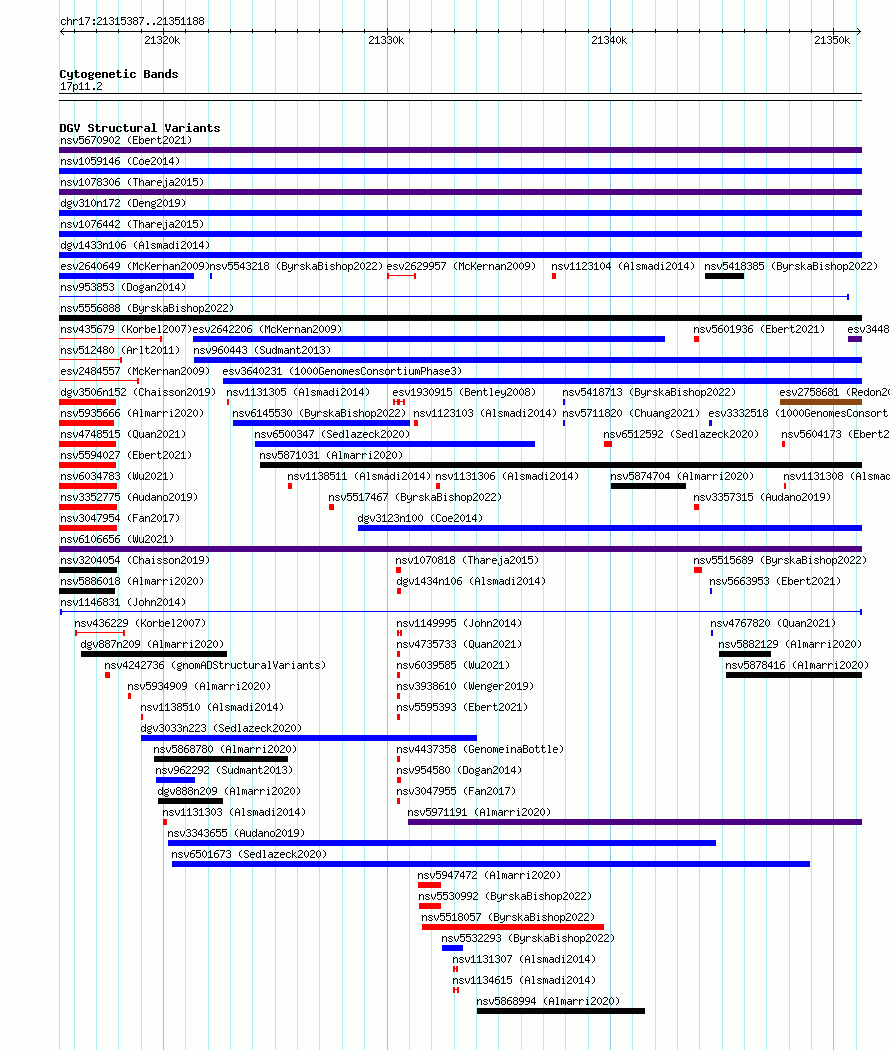The width and height of the screenshot is (890, 1050).
Task: Open nsv3357315 (Audano2019) label
Action: pyautogui.click(x=762, y=498)
